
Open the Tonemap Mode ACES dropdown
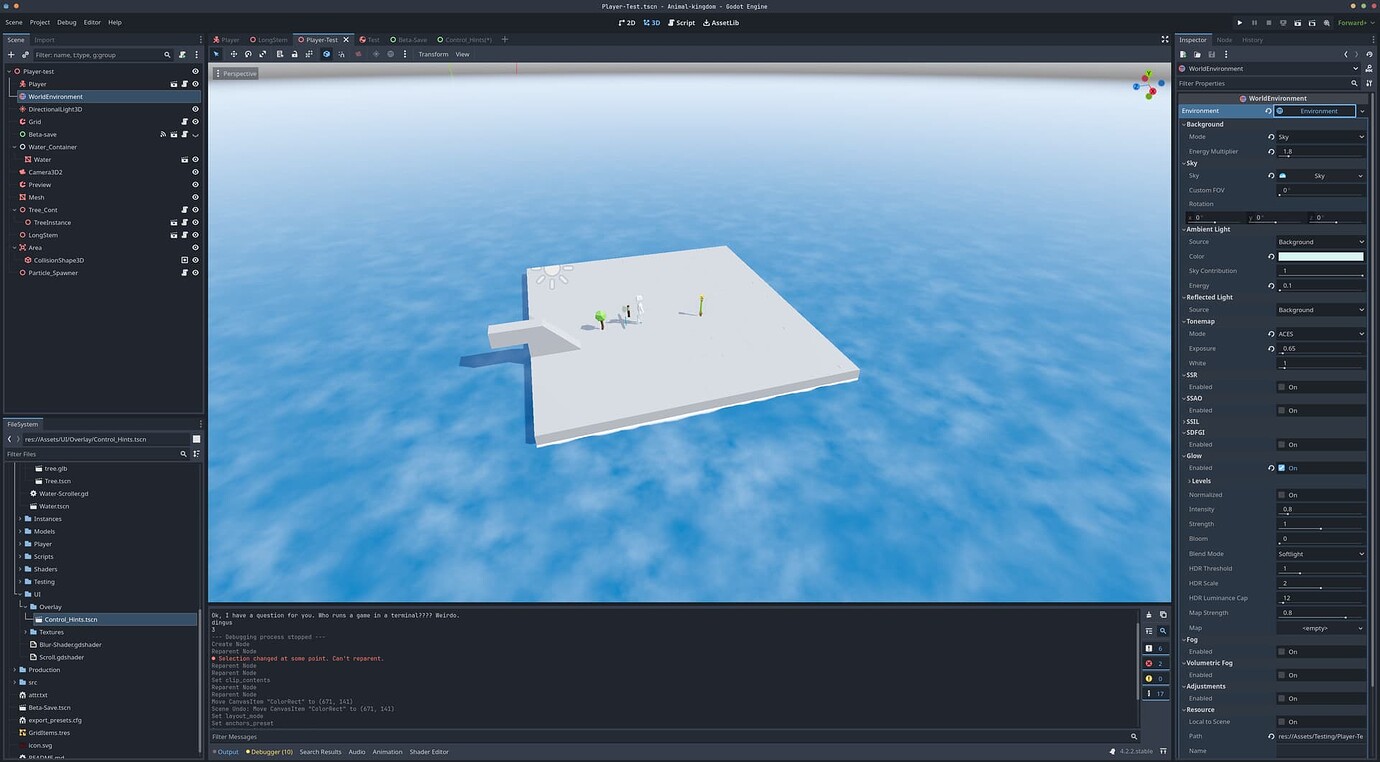(x=1320, y=334)
